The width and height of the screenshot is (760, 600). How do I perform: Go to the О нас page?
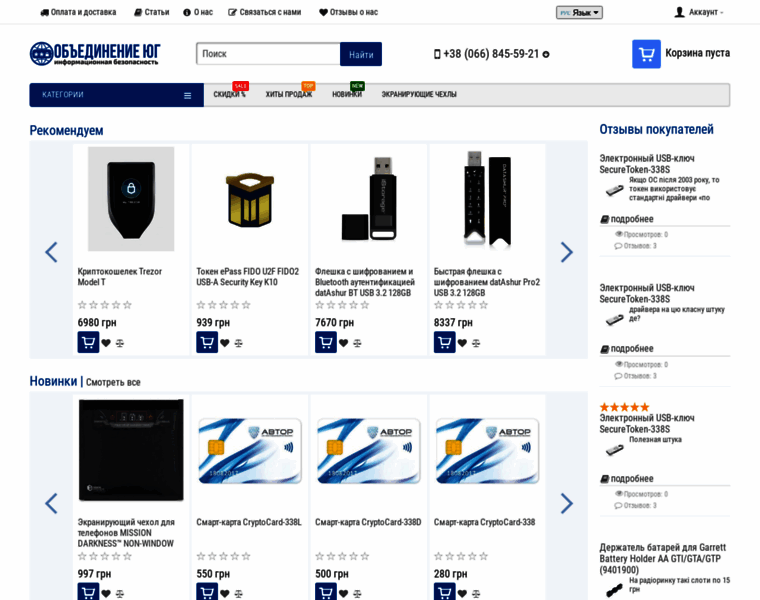(x=198, y=12)
